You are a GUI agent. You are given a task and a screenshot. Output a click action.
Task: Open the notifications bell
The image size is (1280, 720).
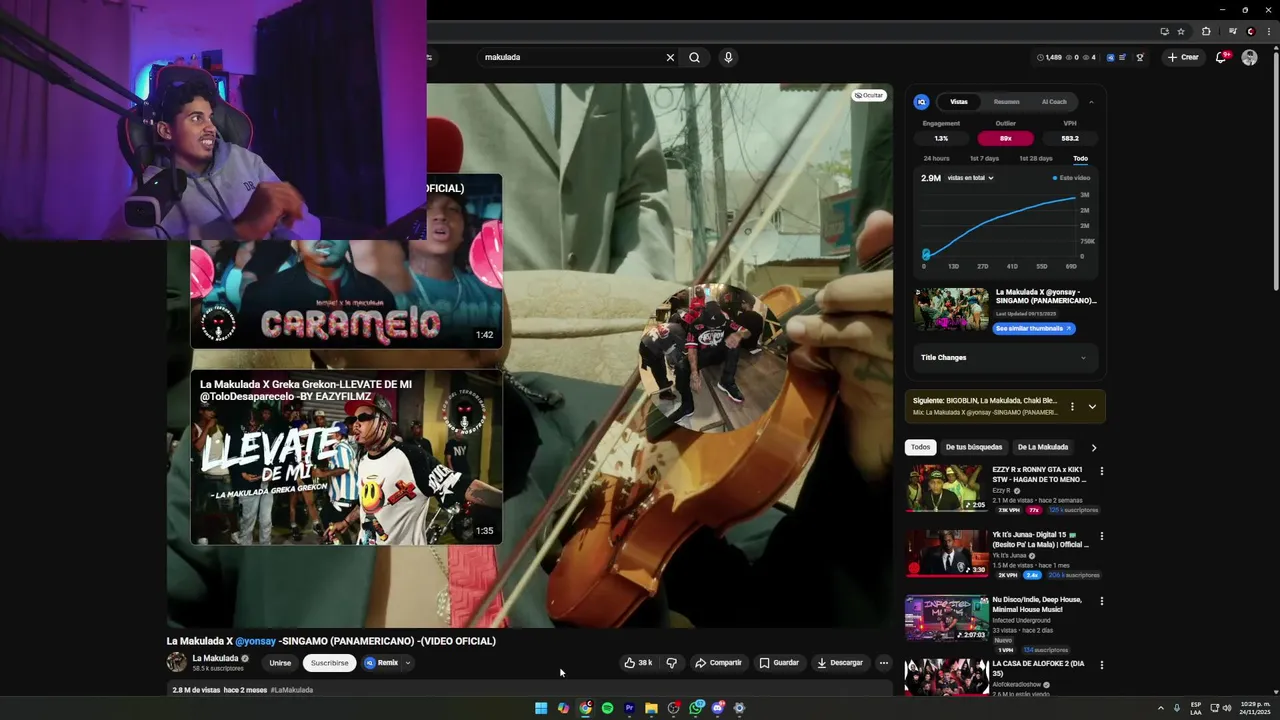coord(1221,57)
